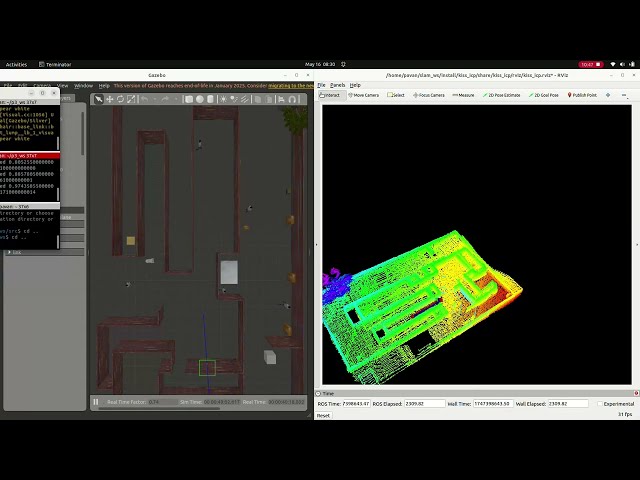Open the clock and calendar at May 16
Viewport: 640px width, 480px height.
(x=320, y=64)
